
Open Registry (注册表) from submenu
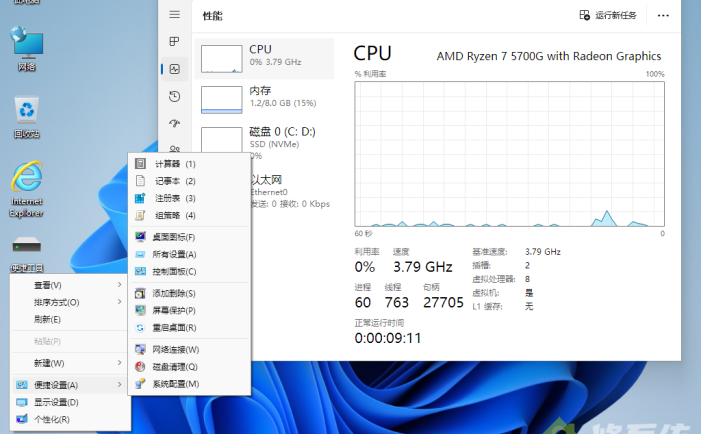click(189, 198)
